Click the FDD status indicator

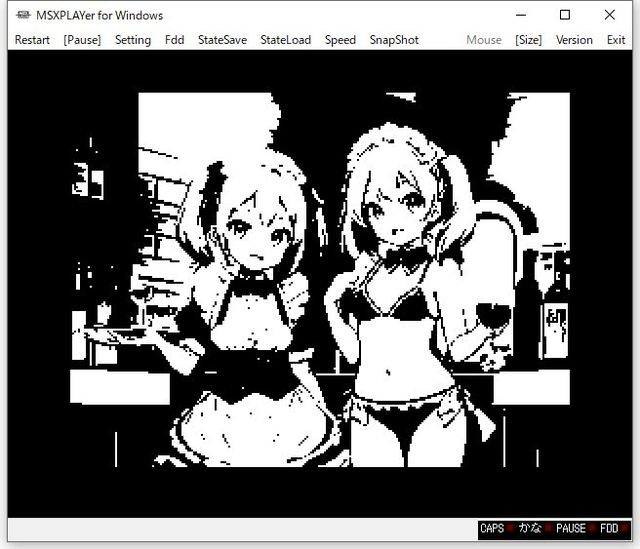[x=613, y=529]
